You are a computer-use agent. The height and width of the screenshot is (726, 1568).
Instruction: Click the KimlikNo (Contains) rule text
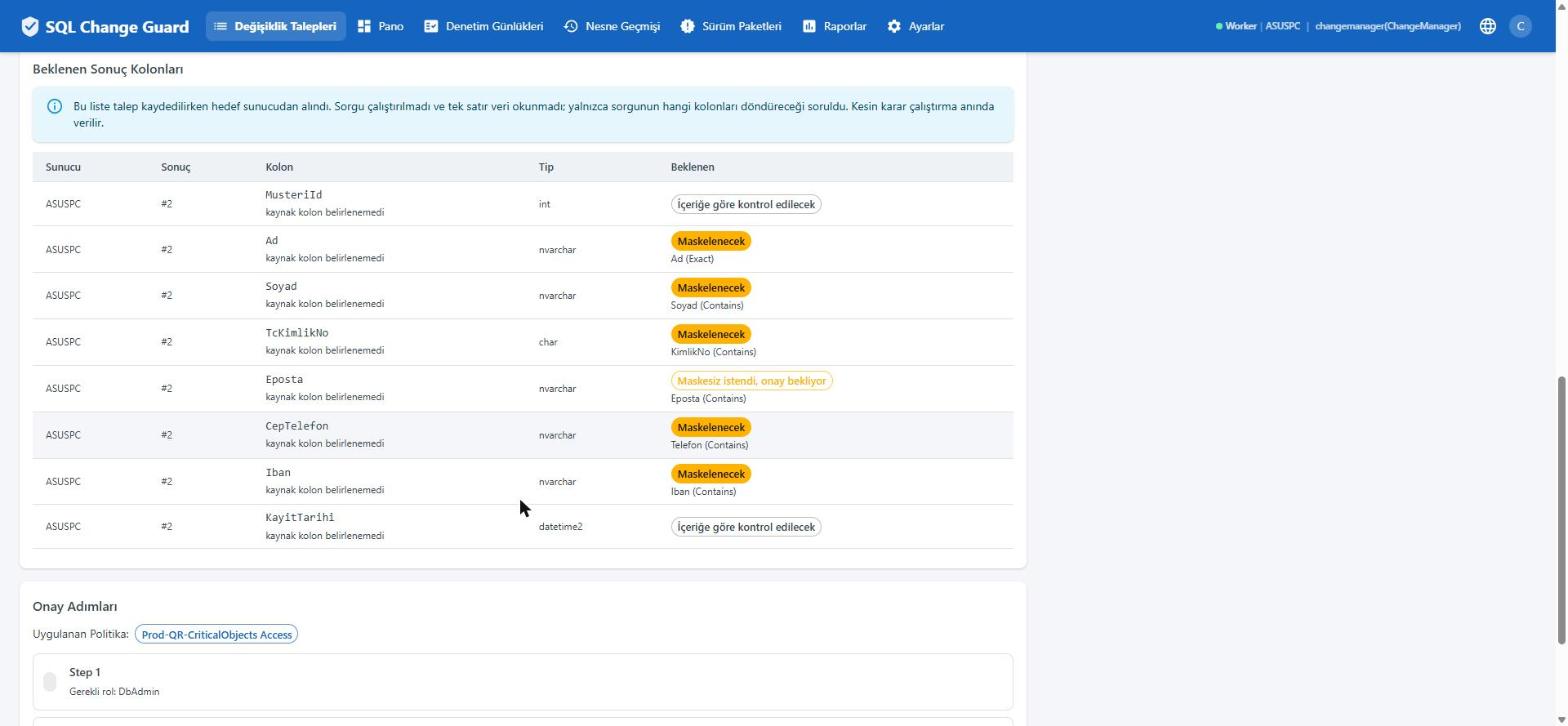713,352
